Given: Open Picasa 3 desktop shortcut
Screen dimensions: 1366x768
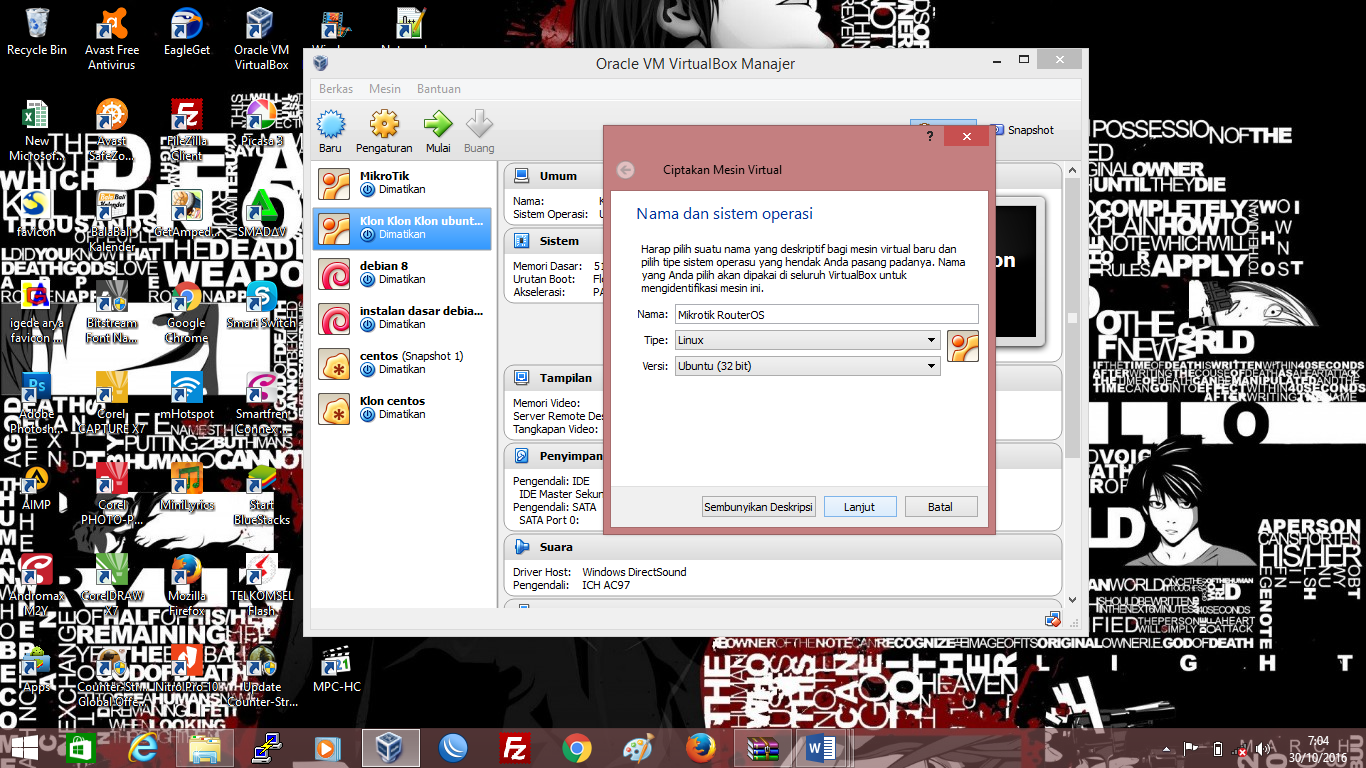Looking at the screenshot, I should (261, 123).
